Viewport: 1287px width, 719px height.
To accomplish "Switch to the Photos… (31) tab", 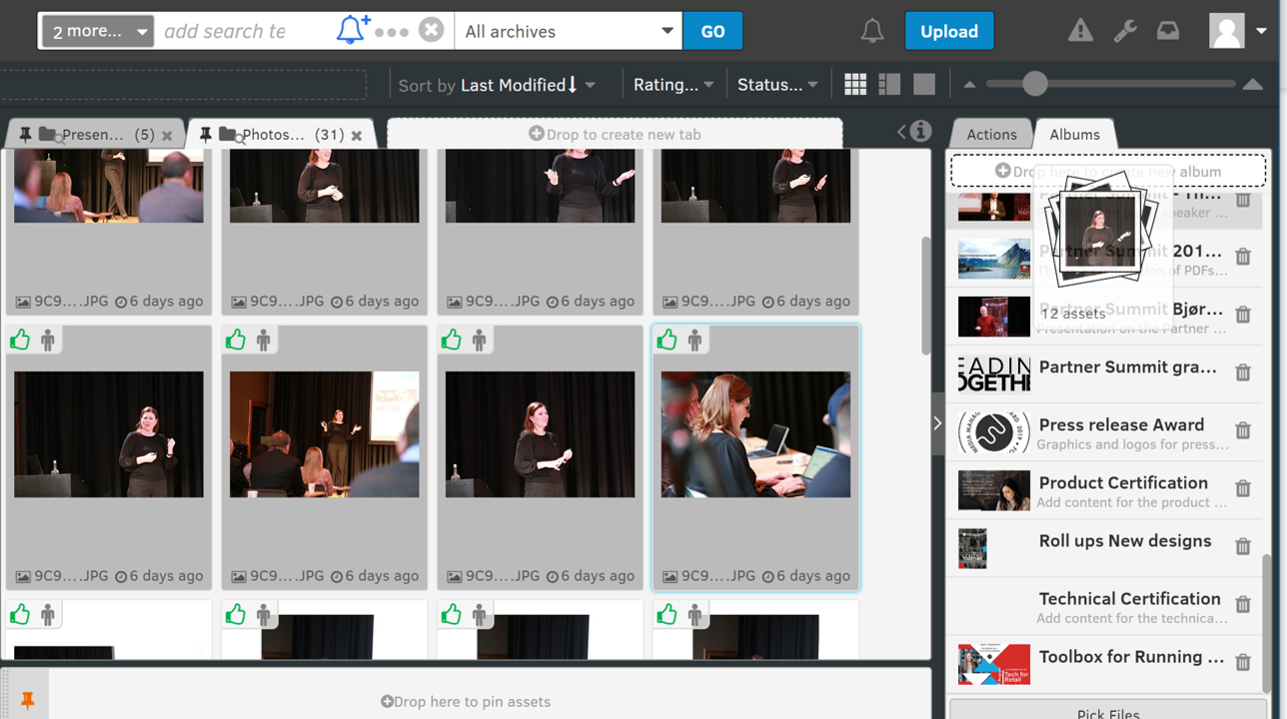I will [283, 134].
